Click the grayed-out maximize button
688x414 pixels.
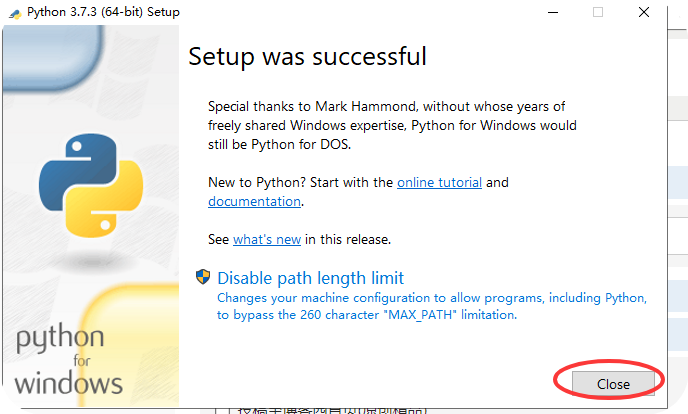coord(598,12)
